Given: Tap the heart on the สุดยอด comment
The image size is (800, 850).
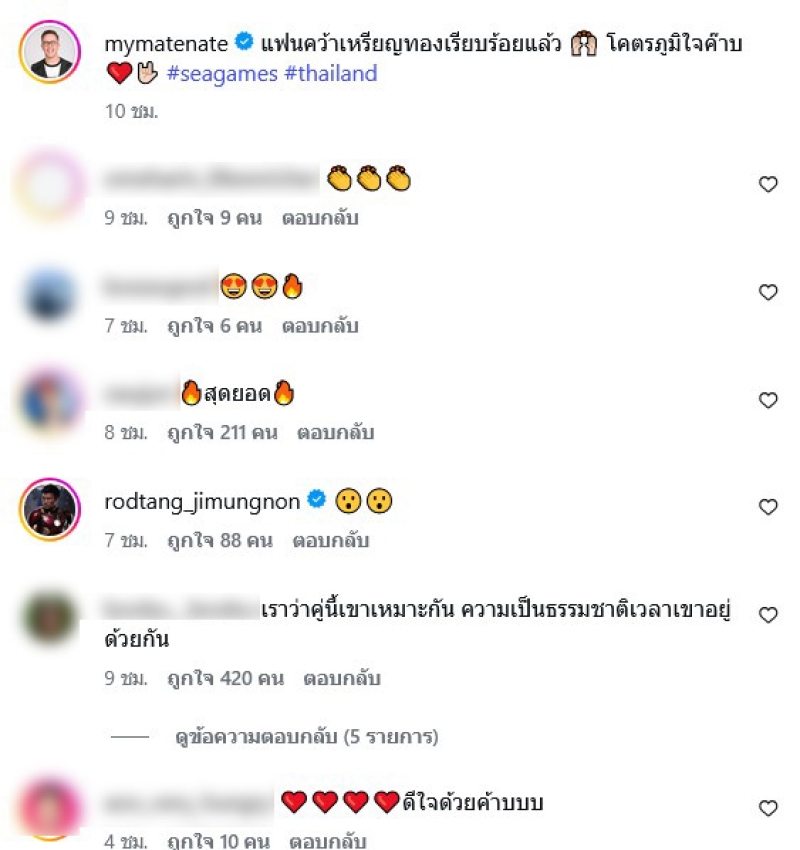Looking at the screenshot, I should [767, 400].
